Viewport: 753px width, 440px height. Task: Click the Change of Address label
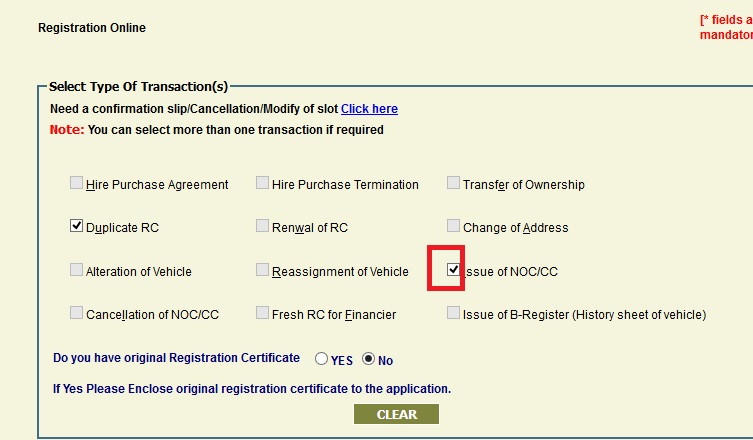click(515, 228)
